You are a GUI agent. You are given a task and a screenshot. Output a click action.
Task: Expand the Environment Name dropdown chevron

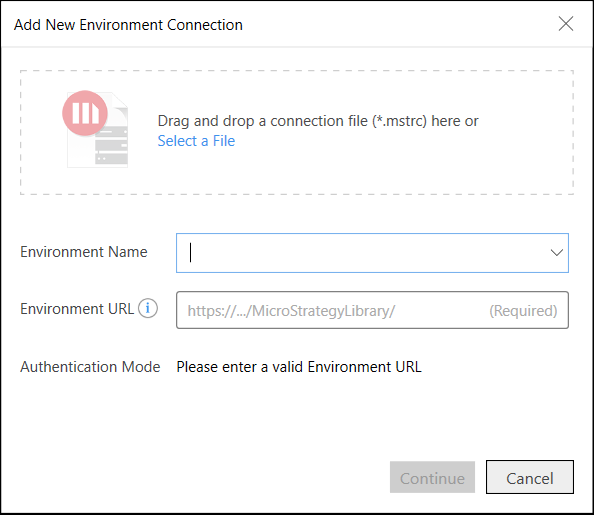click(556, 253)
